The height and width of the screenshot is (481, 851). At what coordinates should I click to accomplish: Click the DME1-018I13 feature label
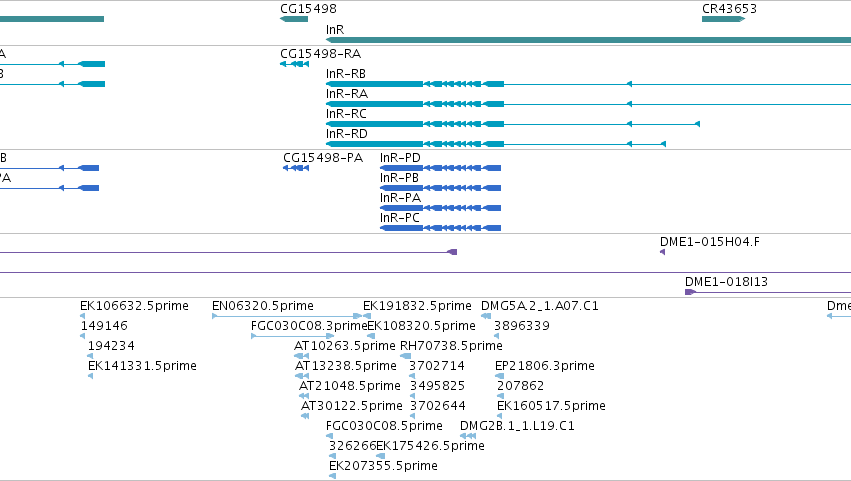726,282
